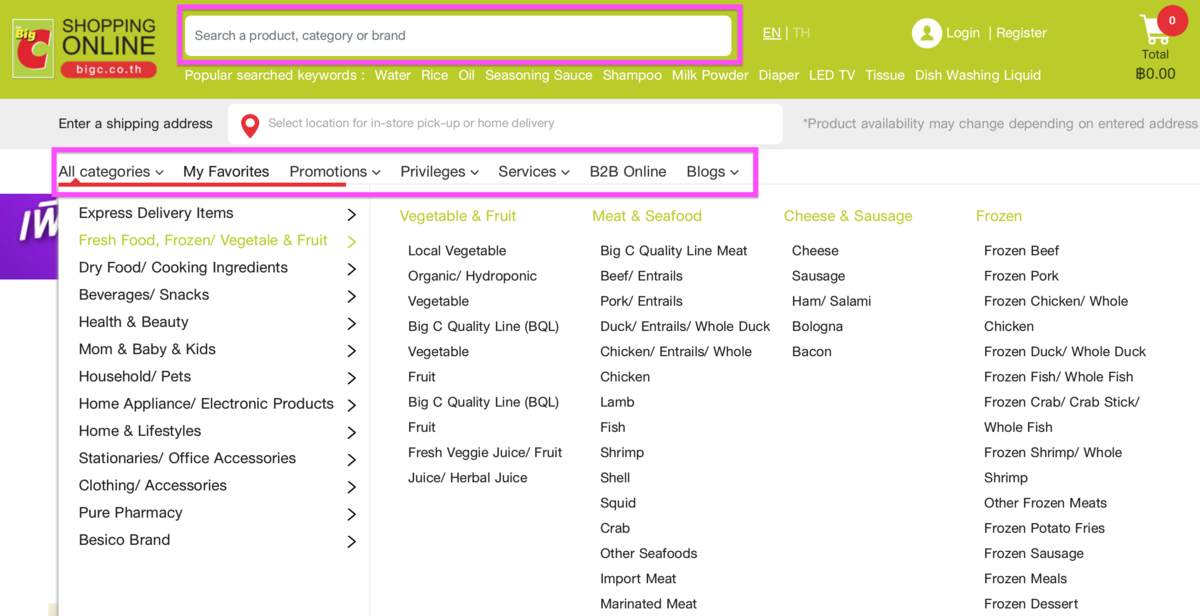Search popular keyword Water

(x=393, y=75)
